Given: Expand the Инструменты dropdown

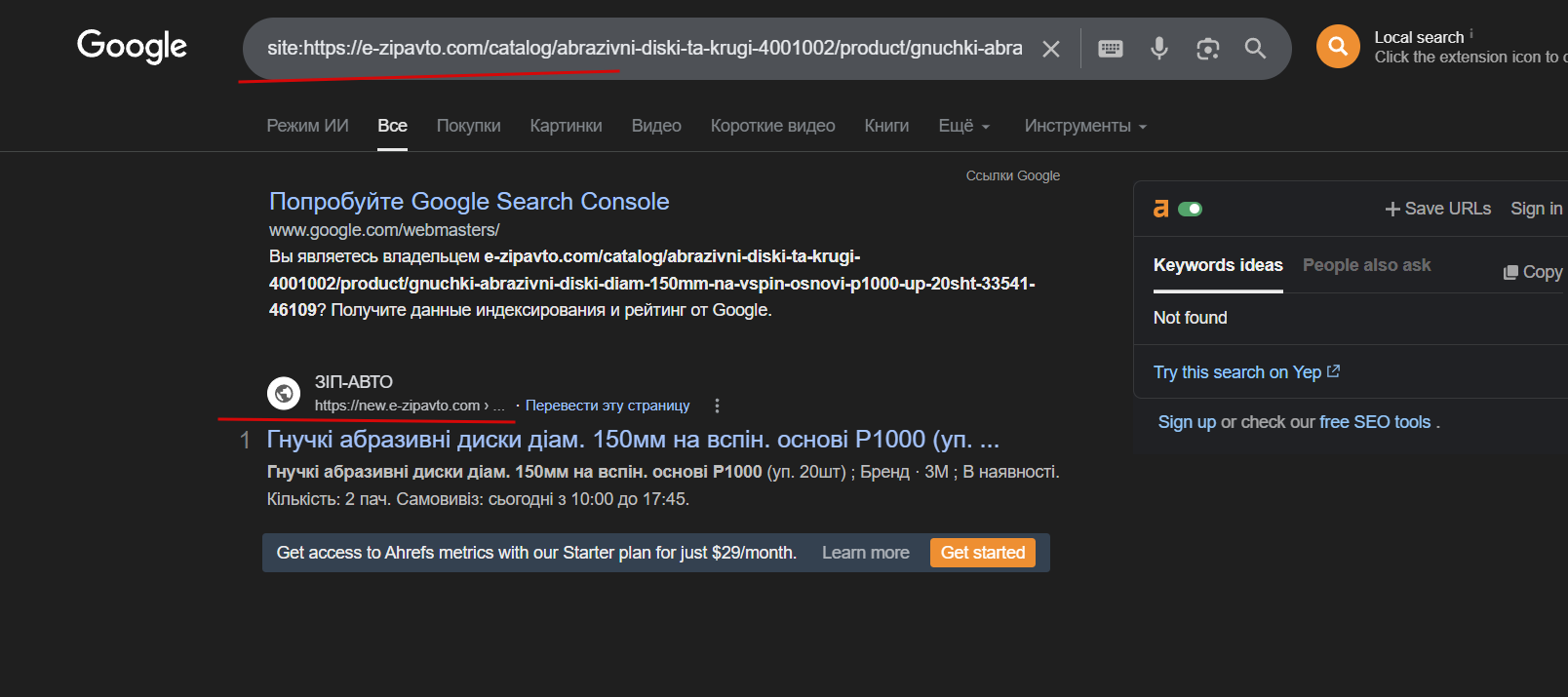Looking at the screenshot, I should click(x=1085, y=126).
